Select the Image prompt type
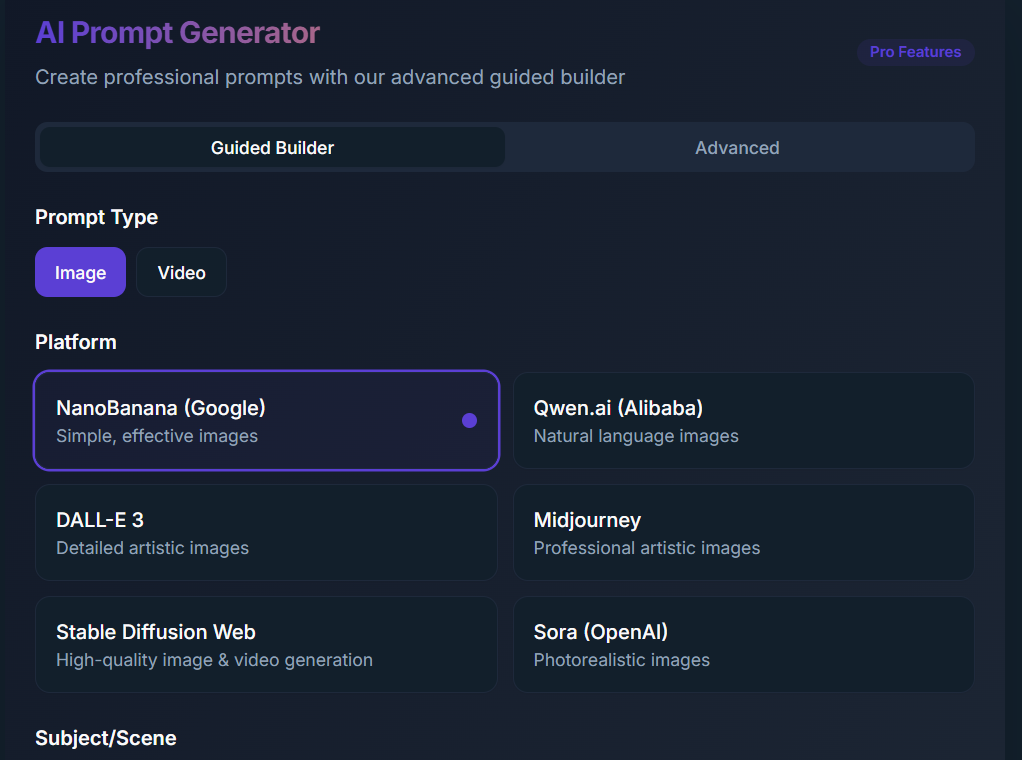Screen dimensions: 1022x760 80,271
